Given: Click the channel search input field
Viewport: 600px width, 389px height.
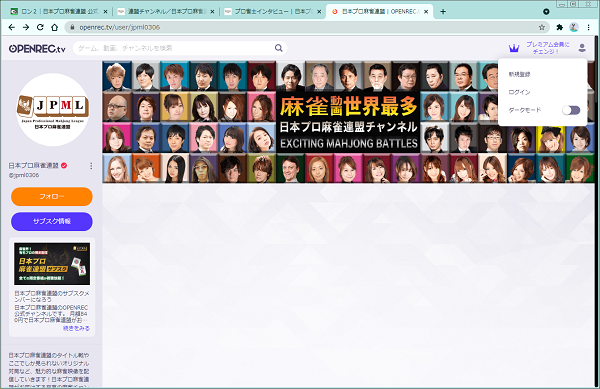Looking at the screenshot, I should [x=175, y=48].
